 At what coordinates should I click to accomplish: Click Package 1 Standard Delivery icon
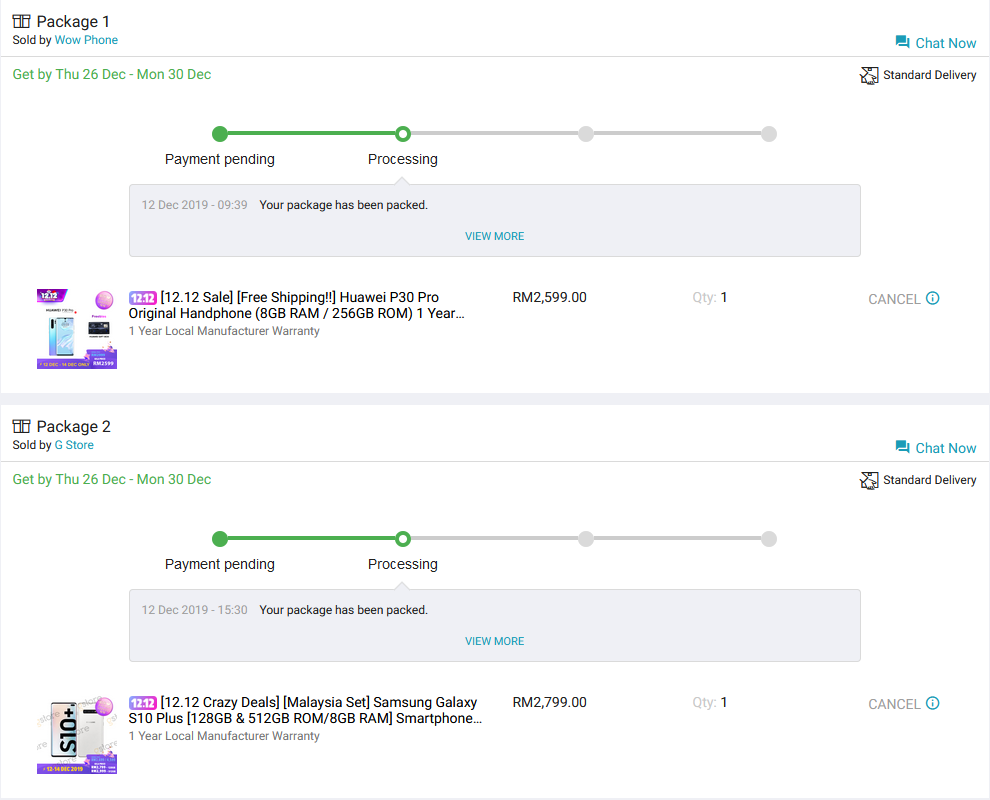pyautogui.click(x=869, y=75)
